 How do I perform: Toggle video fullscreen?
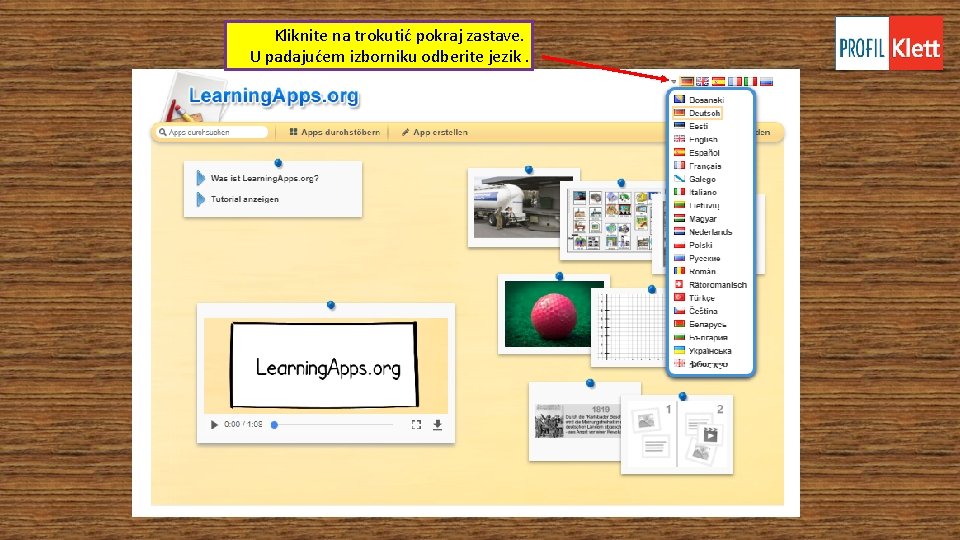[416, 424]
